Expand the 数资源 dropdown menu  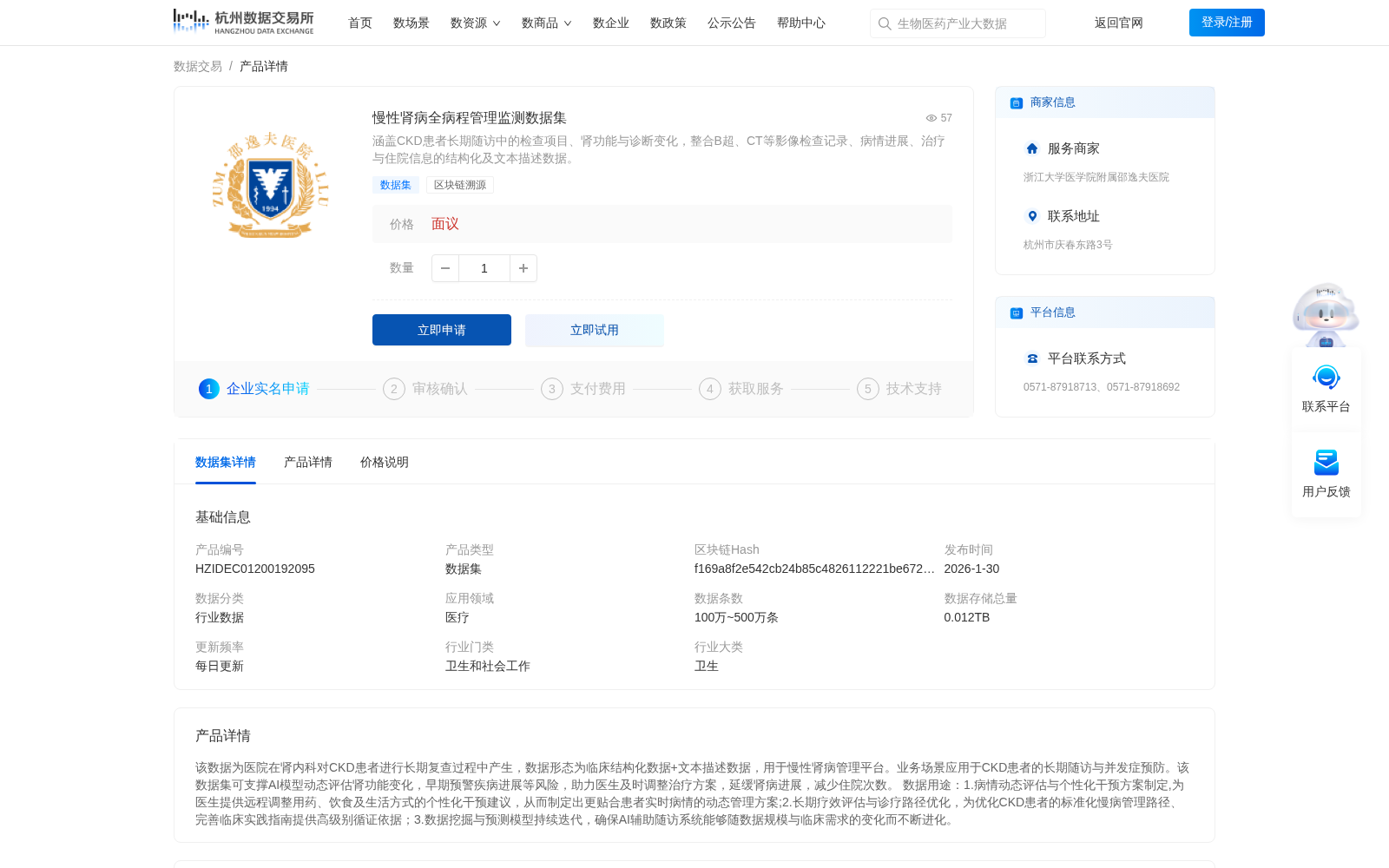tap(475, 23)
